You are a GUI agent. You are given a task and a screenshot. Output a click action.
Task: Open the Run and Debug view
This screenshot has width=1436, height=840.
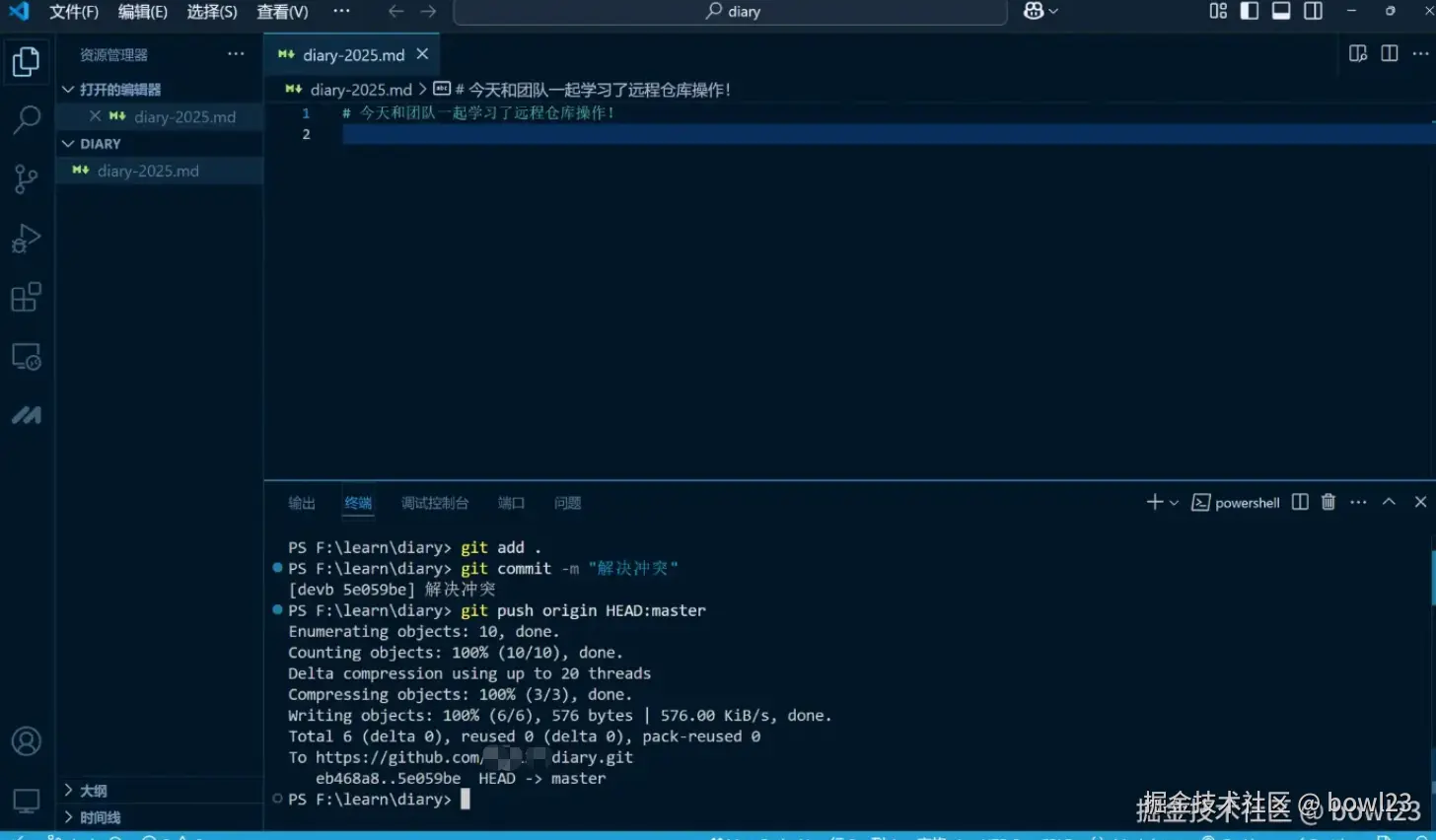pos(27,239)
